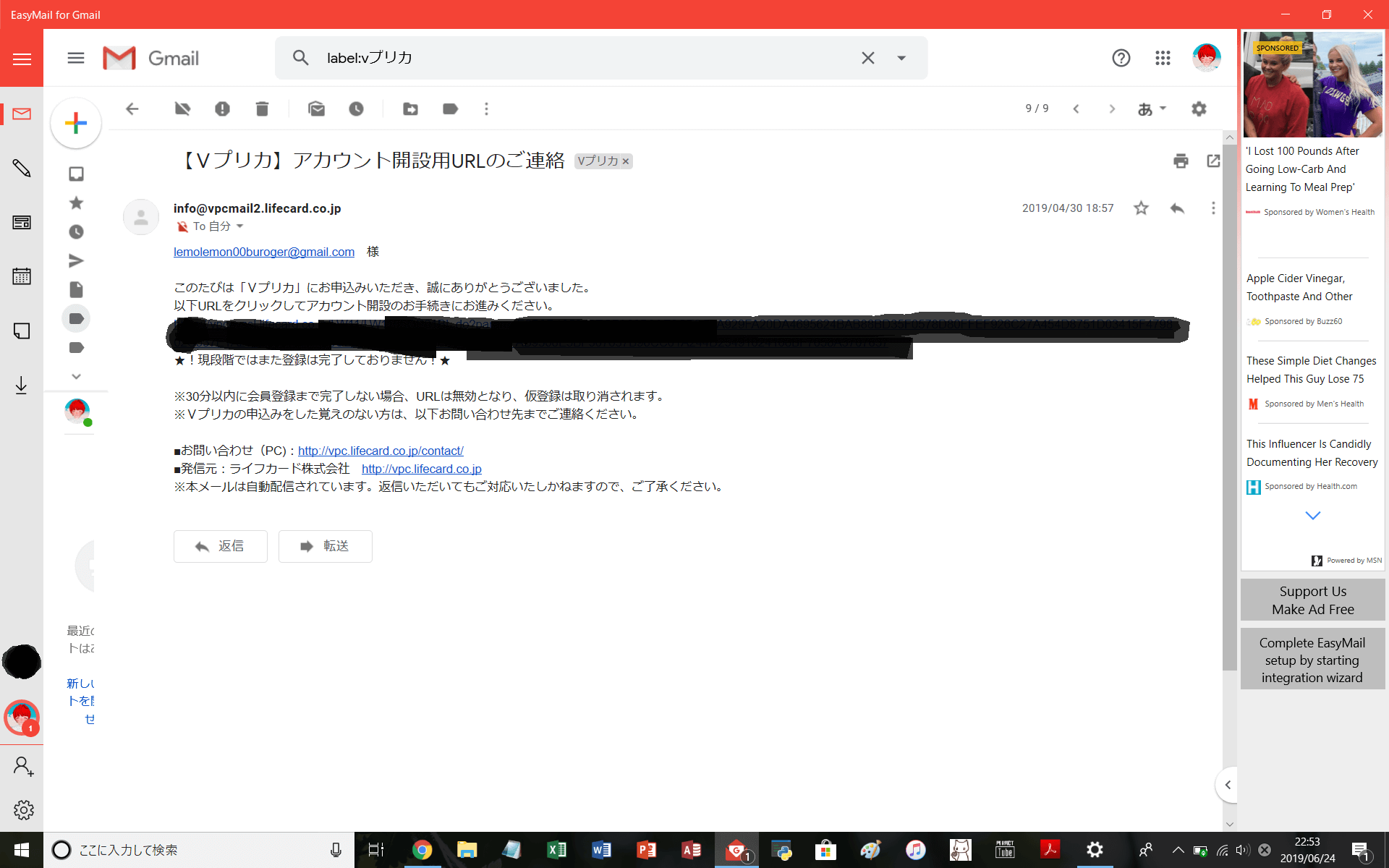Click the Windows taskbar search box
The image size is (1389, 868).
199,850
